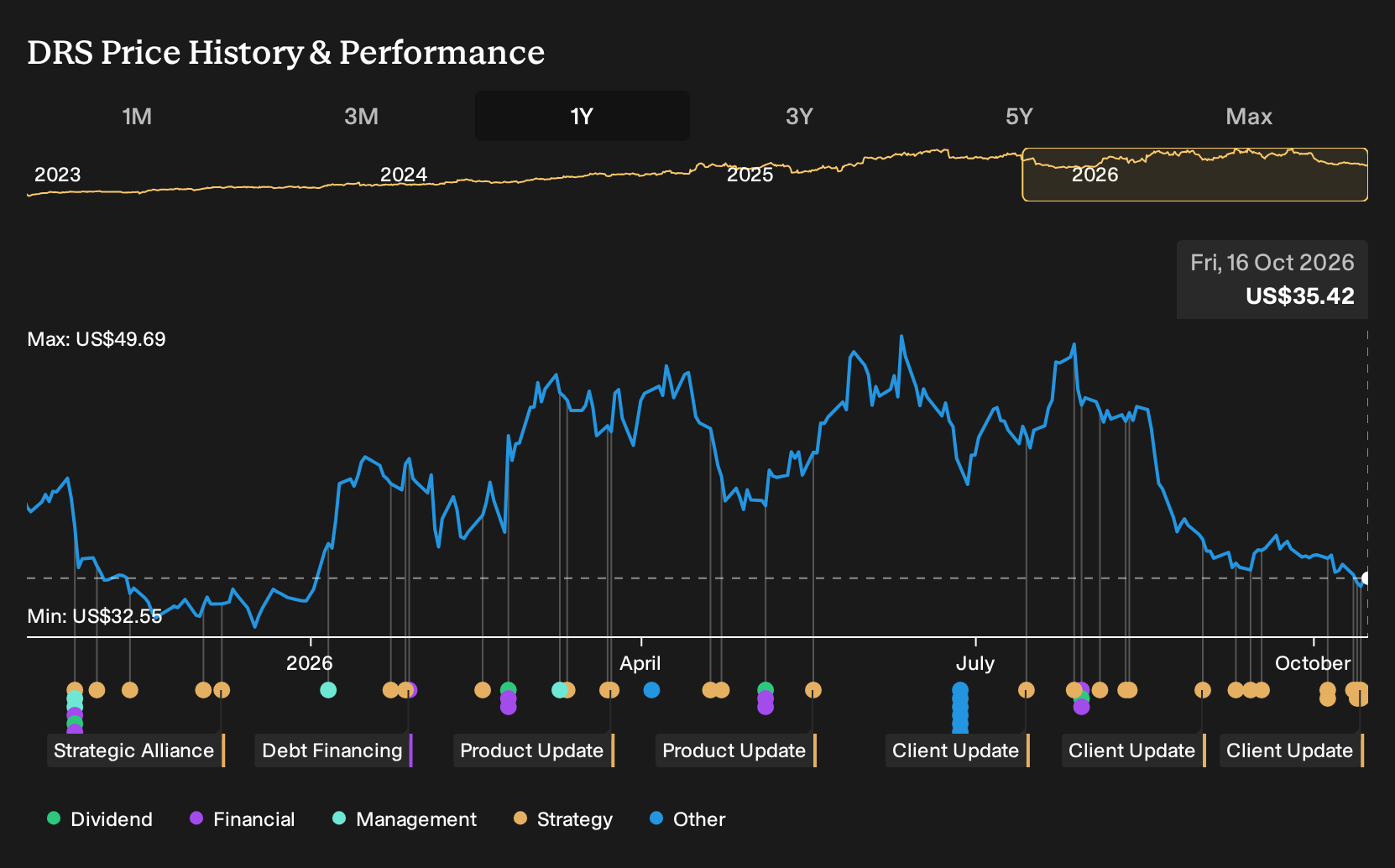The image size is (1395, 868).
Task: Click the Max: US$49.69 label
Action: pos(97,339)
